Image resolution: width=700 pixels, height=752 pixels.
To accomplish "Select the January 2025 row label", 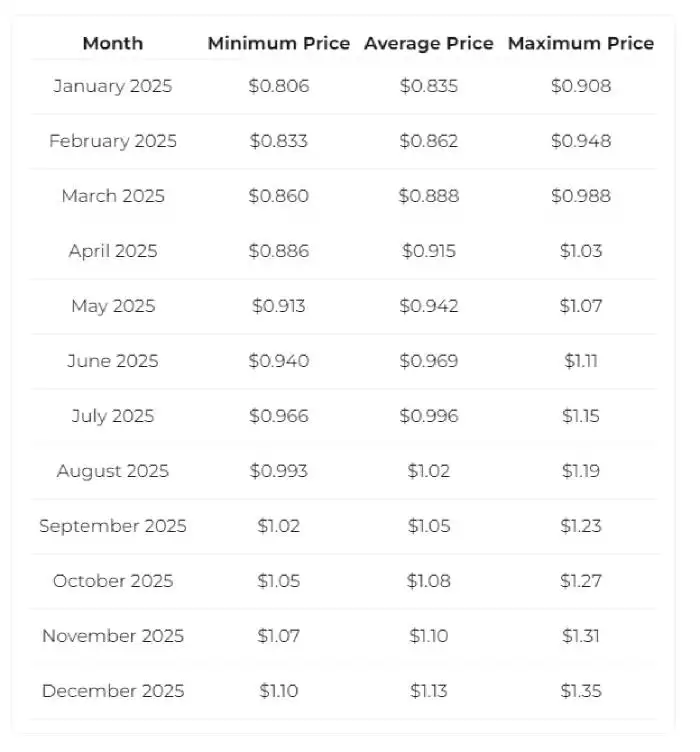I will [x=113, y=86].
